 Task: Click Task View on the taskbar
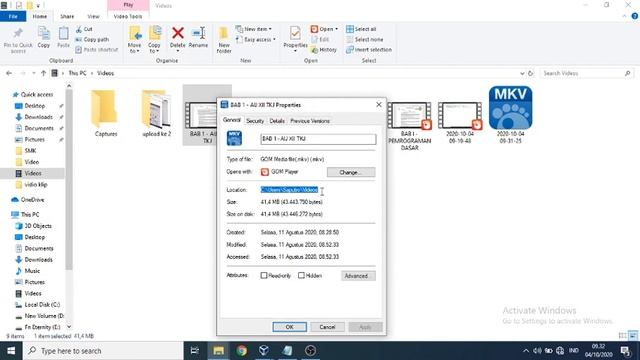pos(195,351)
